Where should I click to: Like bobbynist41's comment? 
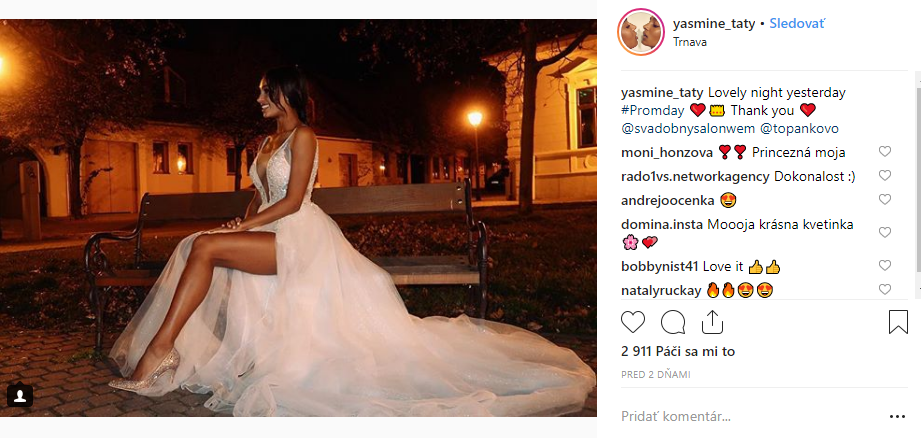point(885,265)
